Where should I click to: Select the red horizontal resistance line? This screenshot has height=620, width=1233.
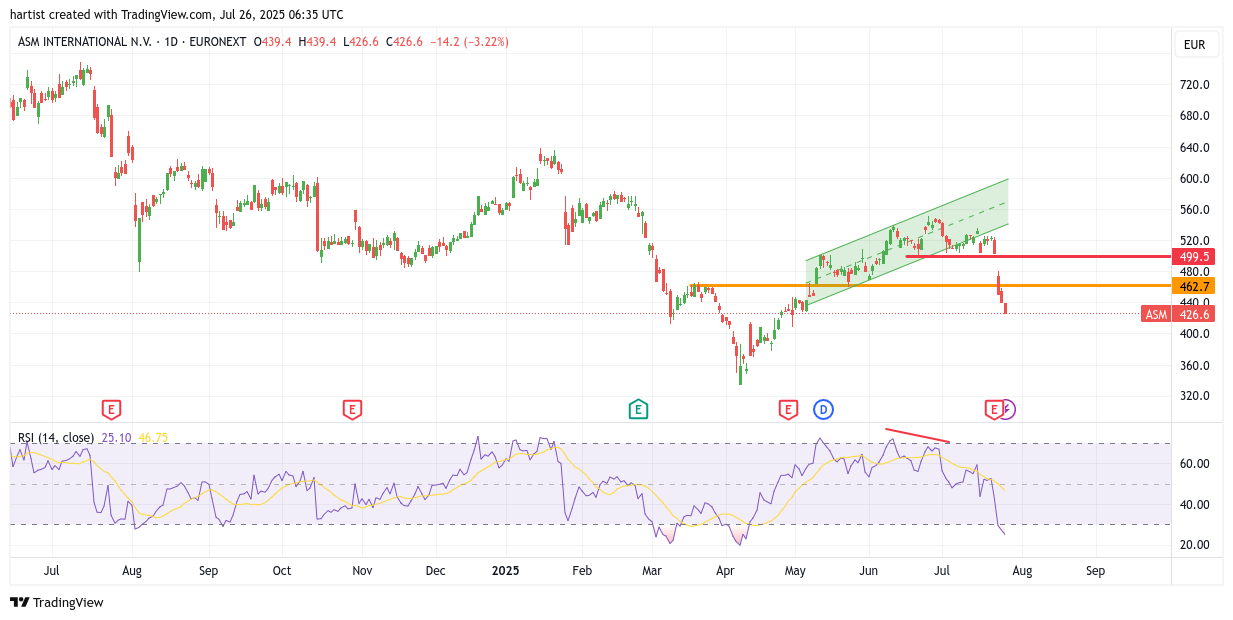(1038, 257)
